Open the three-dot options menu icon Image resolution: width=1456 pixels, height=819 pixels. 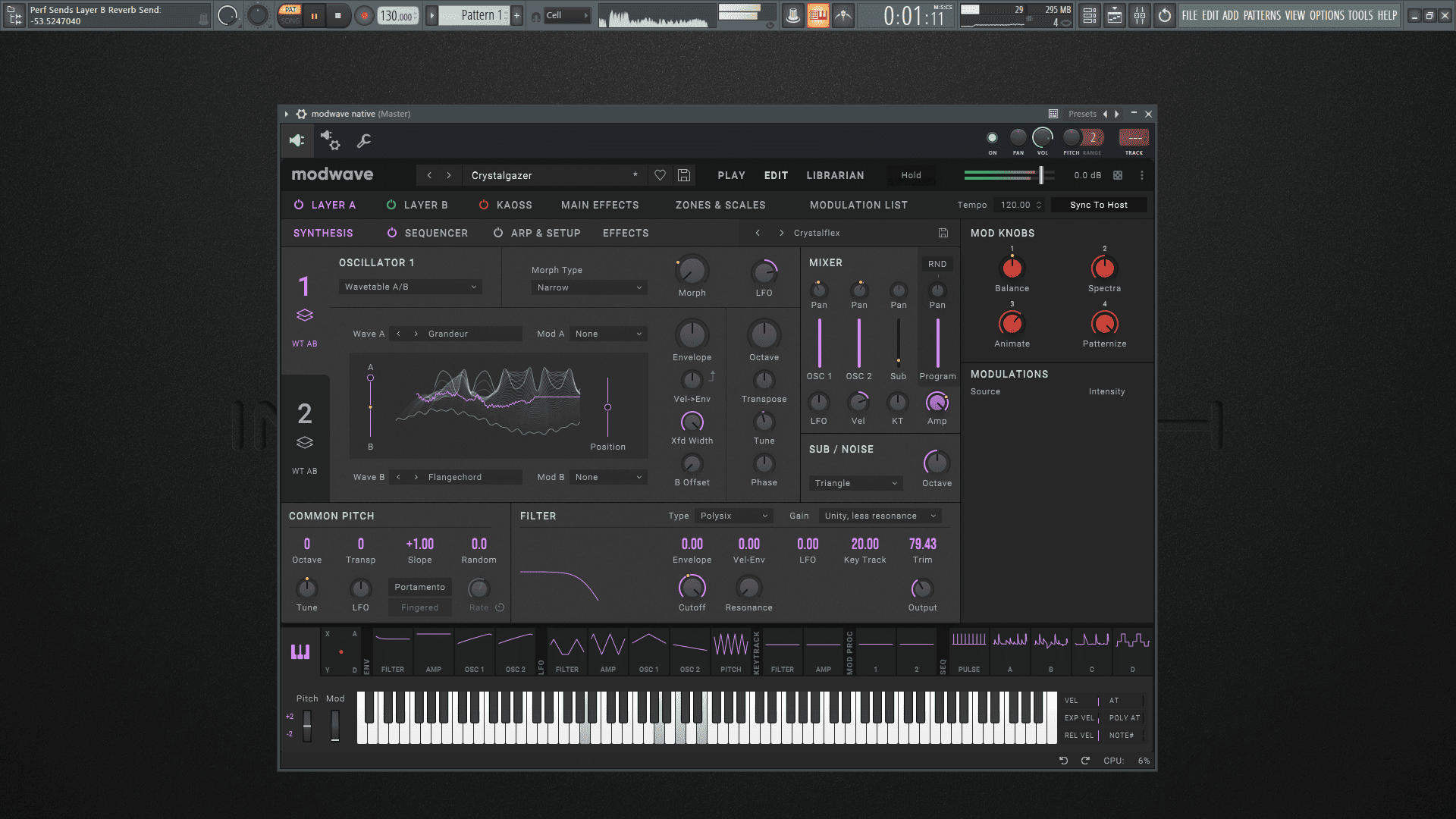(1142, 175)
